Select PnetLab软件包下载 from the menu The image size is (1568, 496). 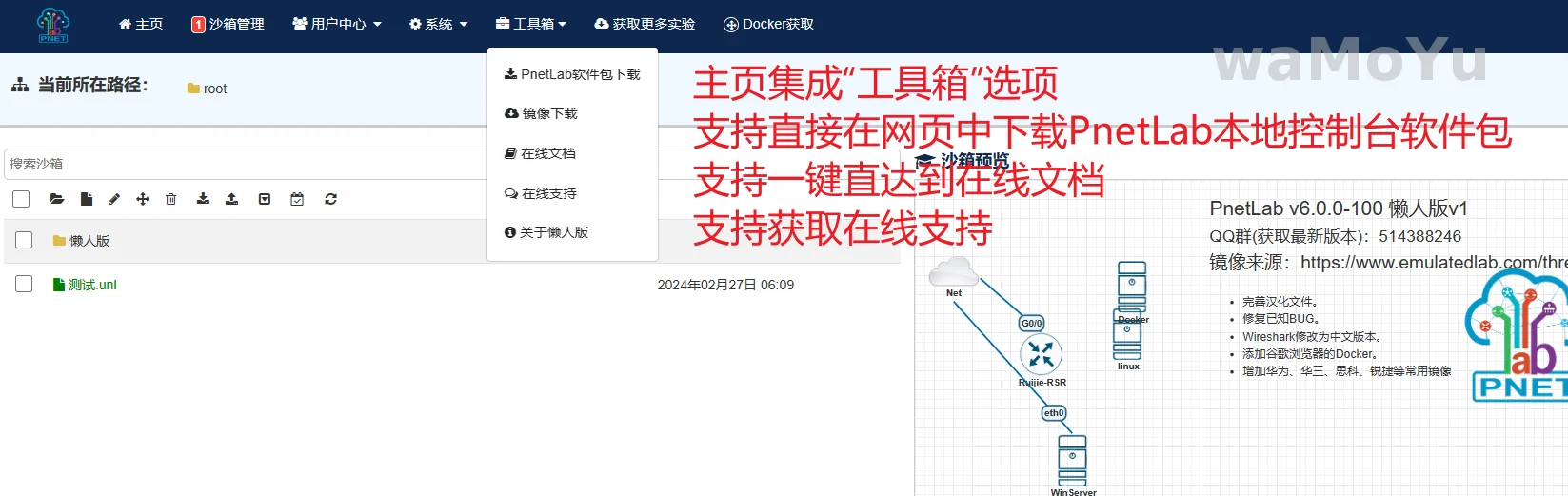572,74
